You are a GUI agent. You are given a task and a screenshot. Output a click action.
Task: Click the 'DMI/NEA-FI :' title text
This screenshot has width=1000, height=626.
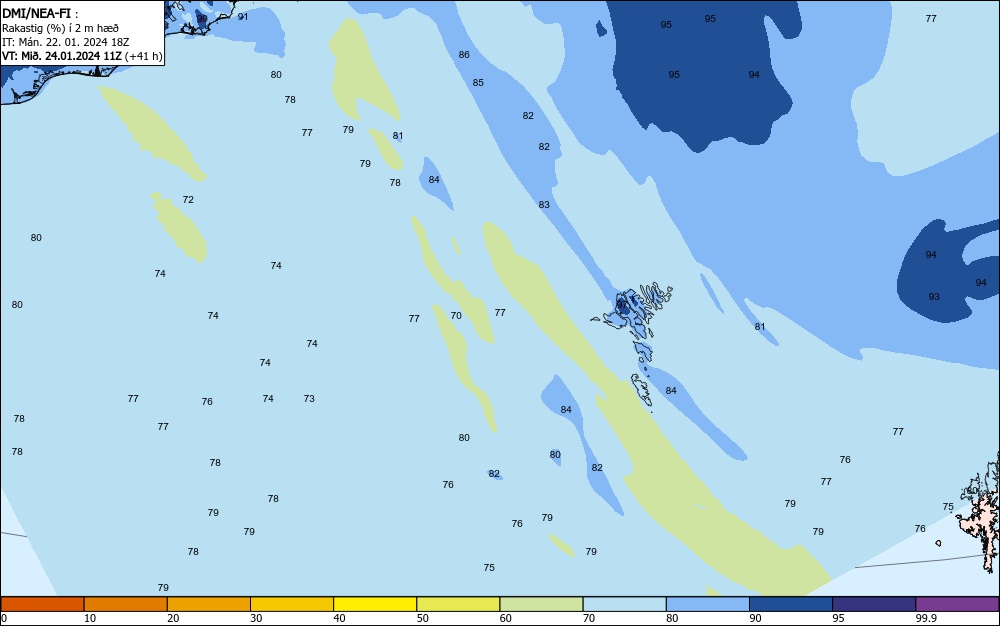click(x=40, y=13)
